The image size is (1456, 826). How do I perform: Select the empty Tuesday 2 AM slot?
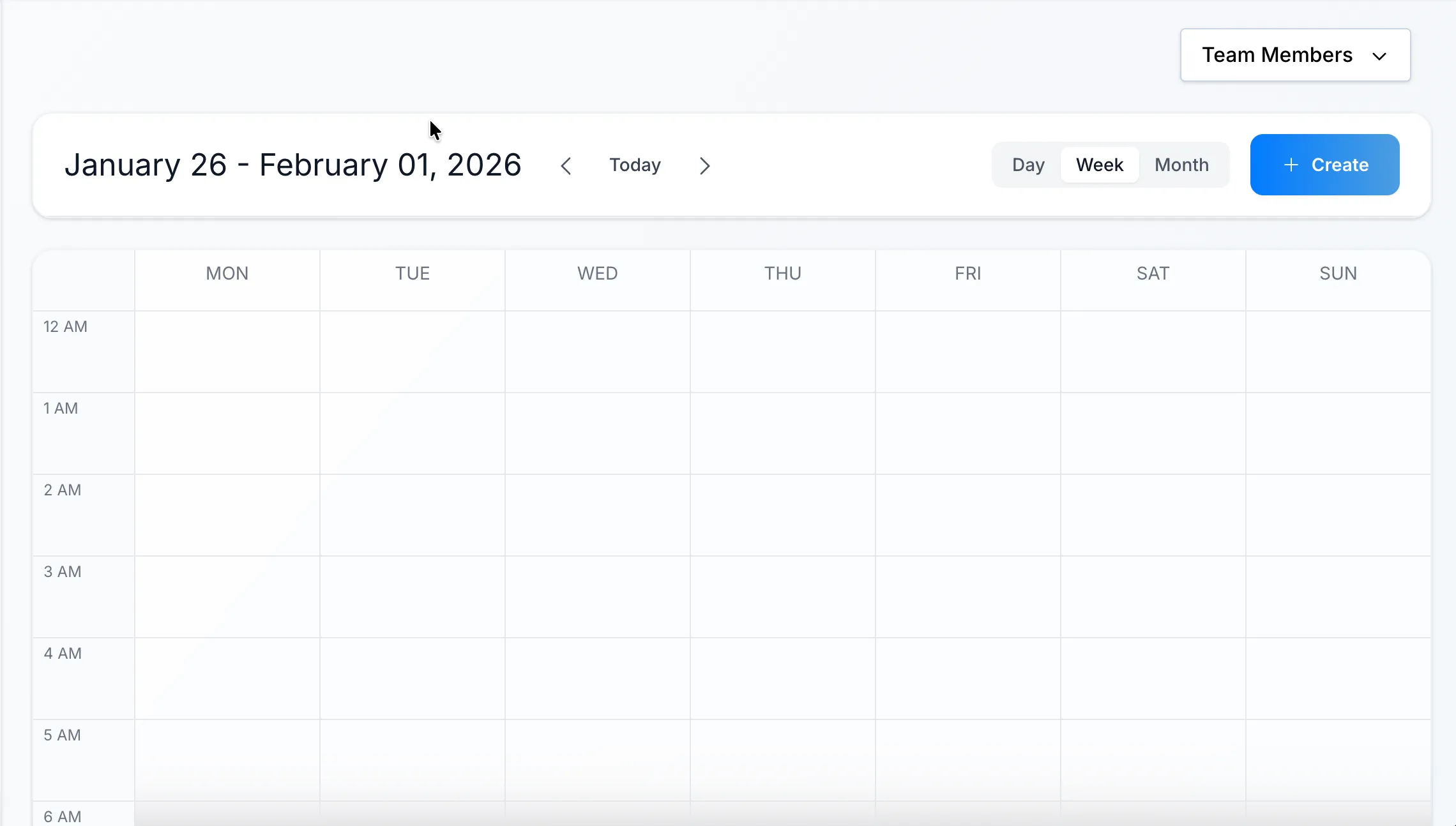[x=412, y=515]
